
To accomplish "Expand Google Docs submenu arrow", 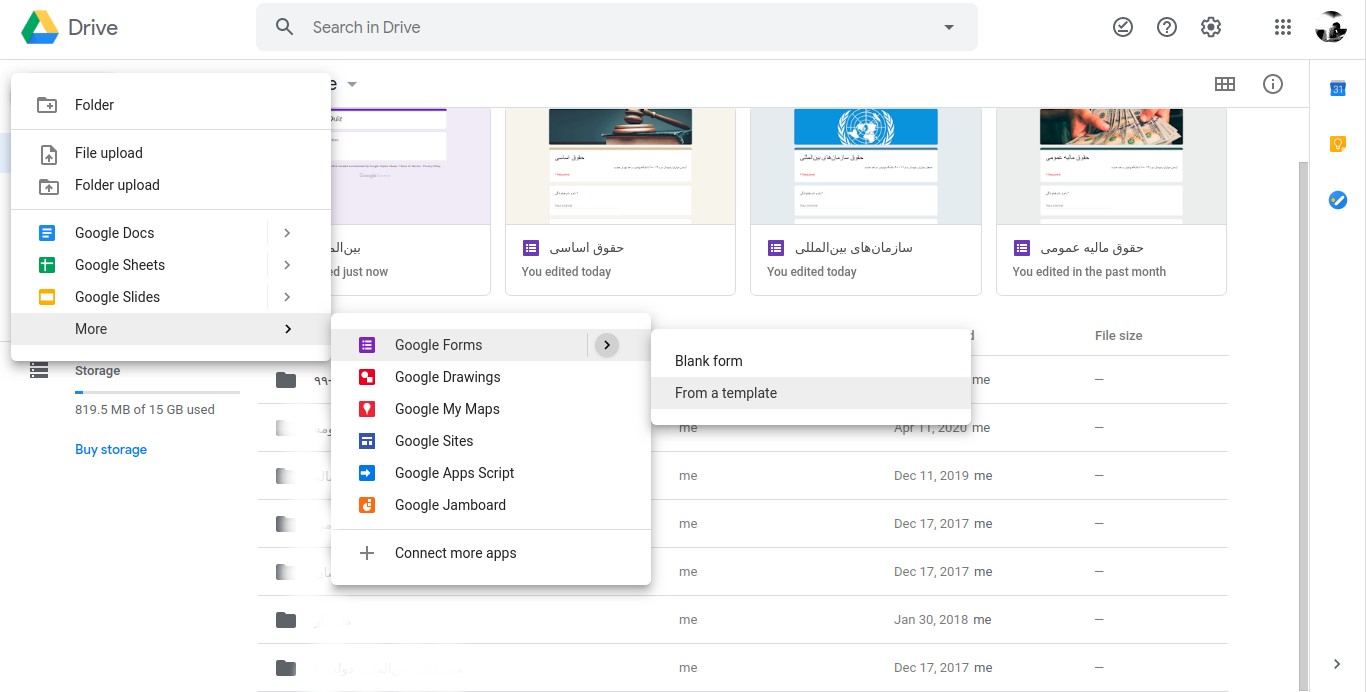I will point(287,233).
